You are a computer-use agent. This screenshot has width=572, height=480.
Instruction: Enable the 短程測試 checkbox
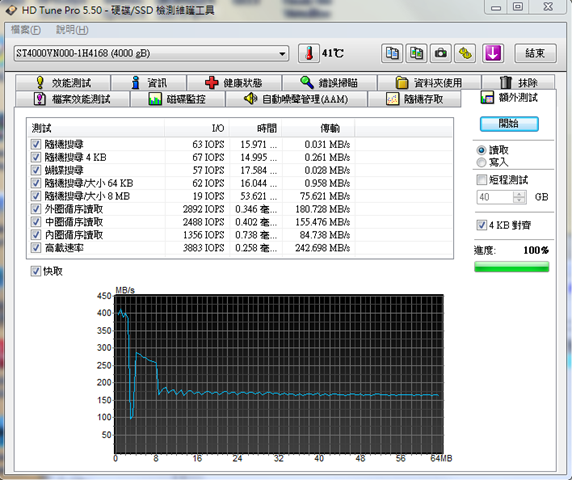pyautogui.click(x=482, y=179)
